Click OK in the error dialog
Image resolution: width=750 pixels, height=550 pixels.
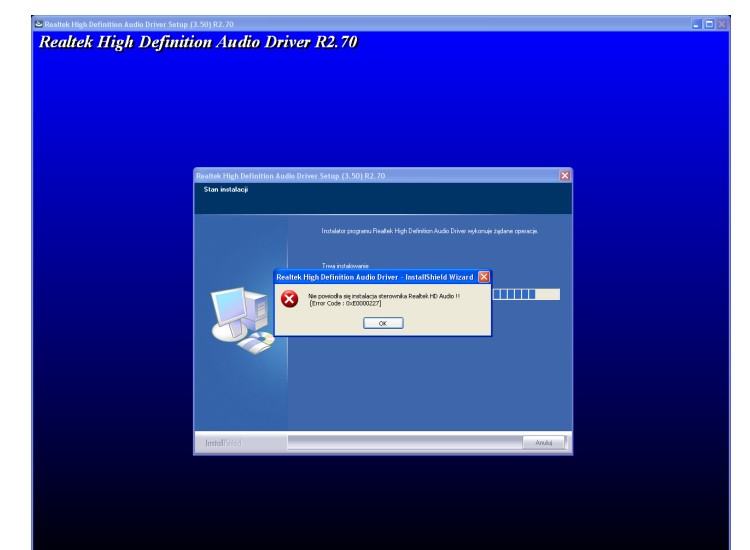tap(383, 323)
